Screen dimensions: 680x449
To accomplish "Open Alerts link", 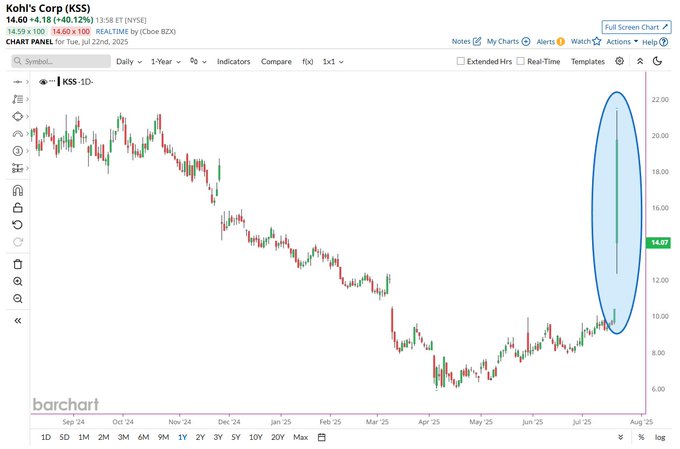I will (550, 42).
